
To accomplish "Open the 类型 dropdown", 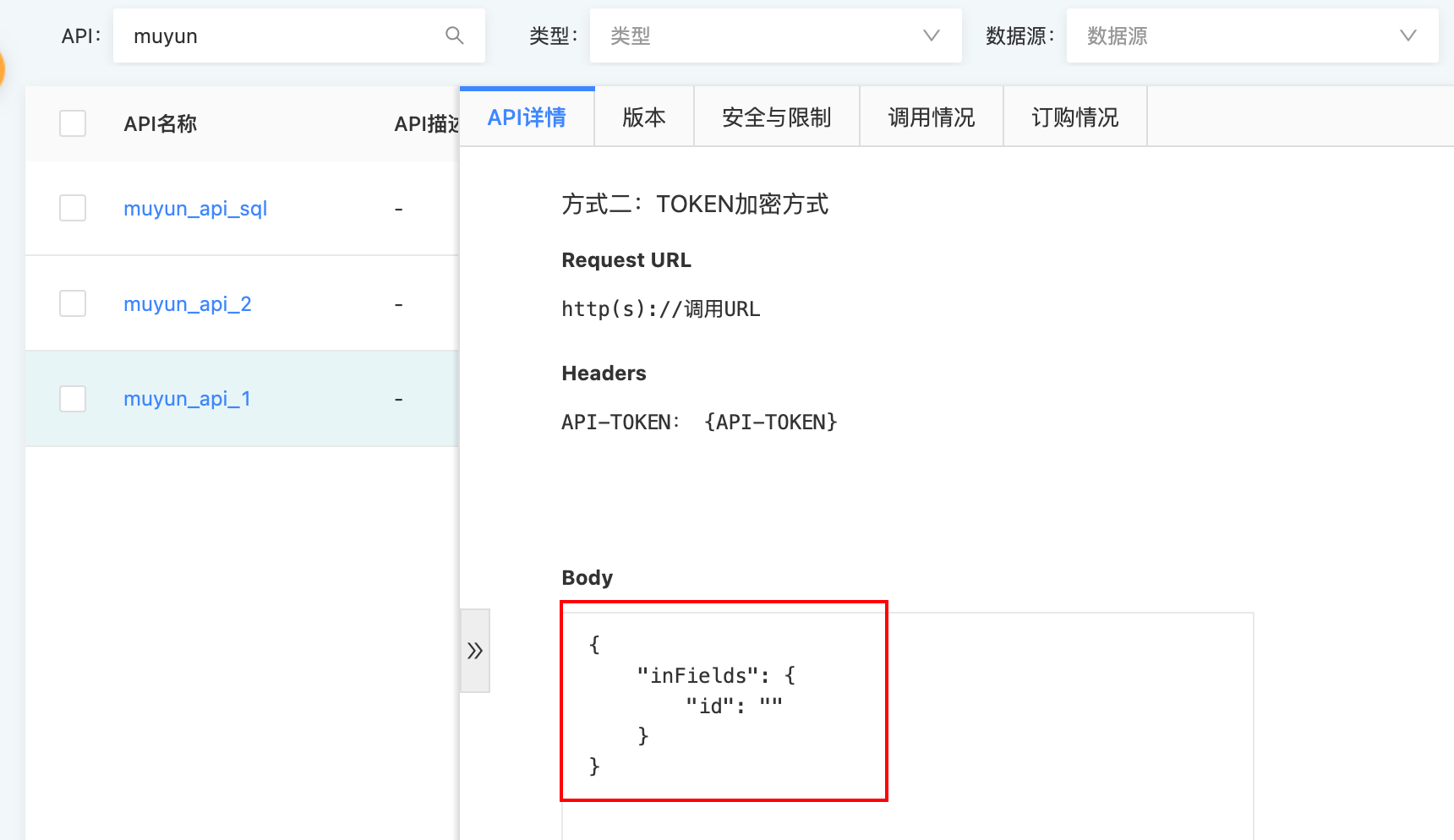I will pyautogui.click(x=776, y=35).
